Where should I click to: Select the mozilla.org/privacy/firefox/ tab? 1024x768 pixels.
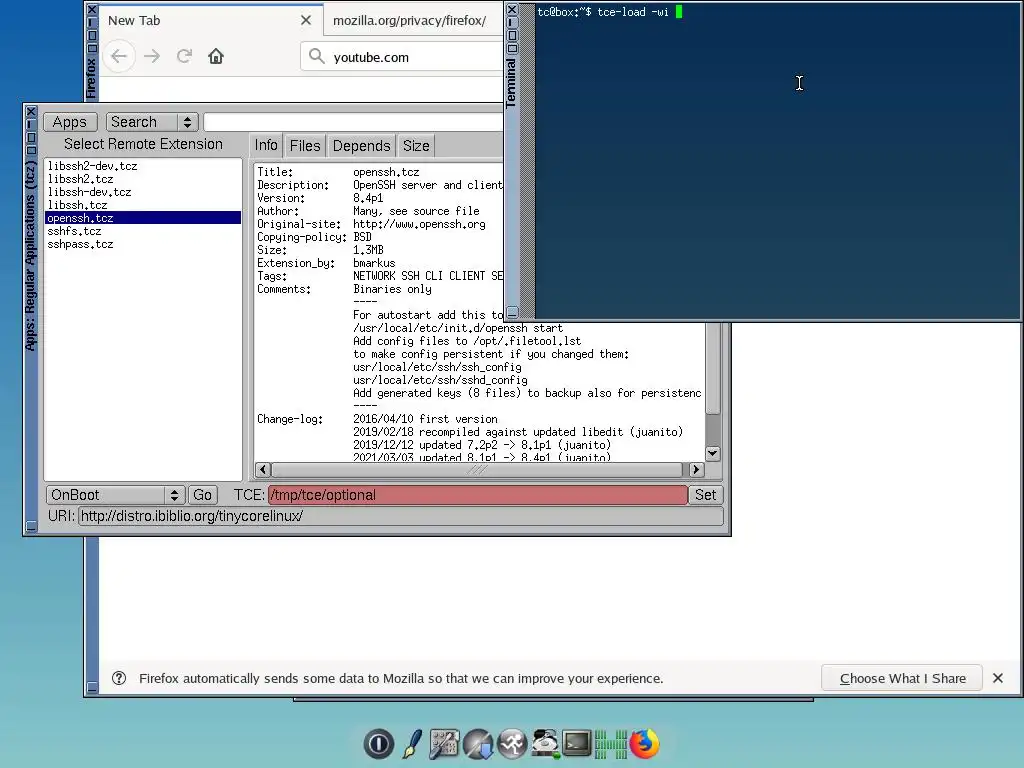(x=415, y=20)
